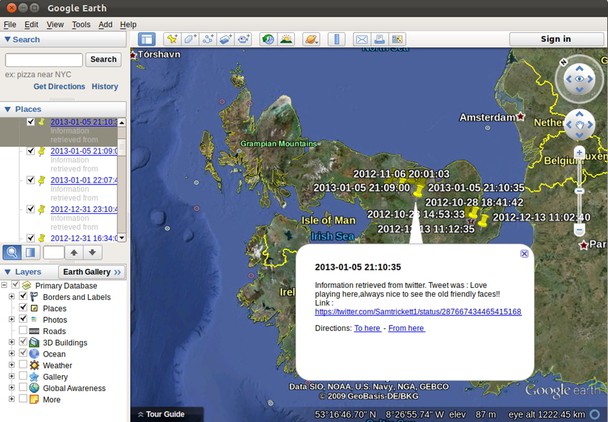
Task: Click the look-around eye joystick
Action: 579,79
